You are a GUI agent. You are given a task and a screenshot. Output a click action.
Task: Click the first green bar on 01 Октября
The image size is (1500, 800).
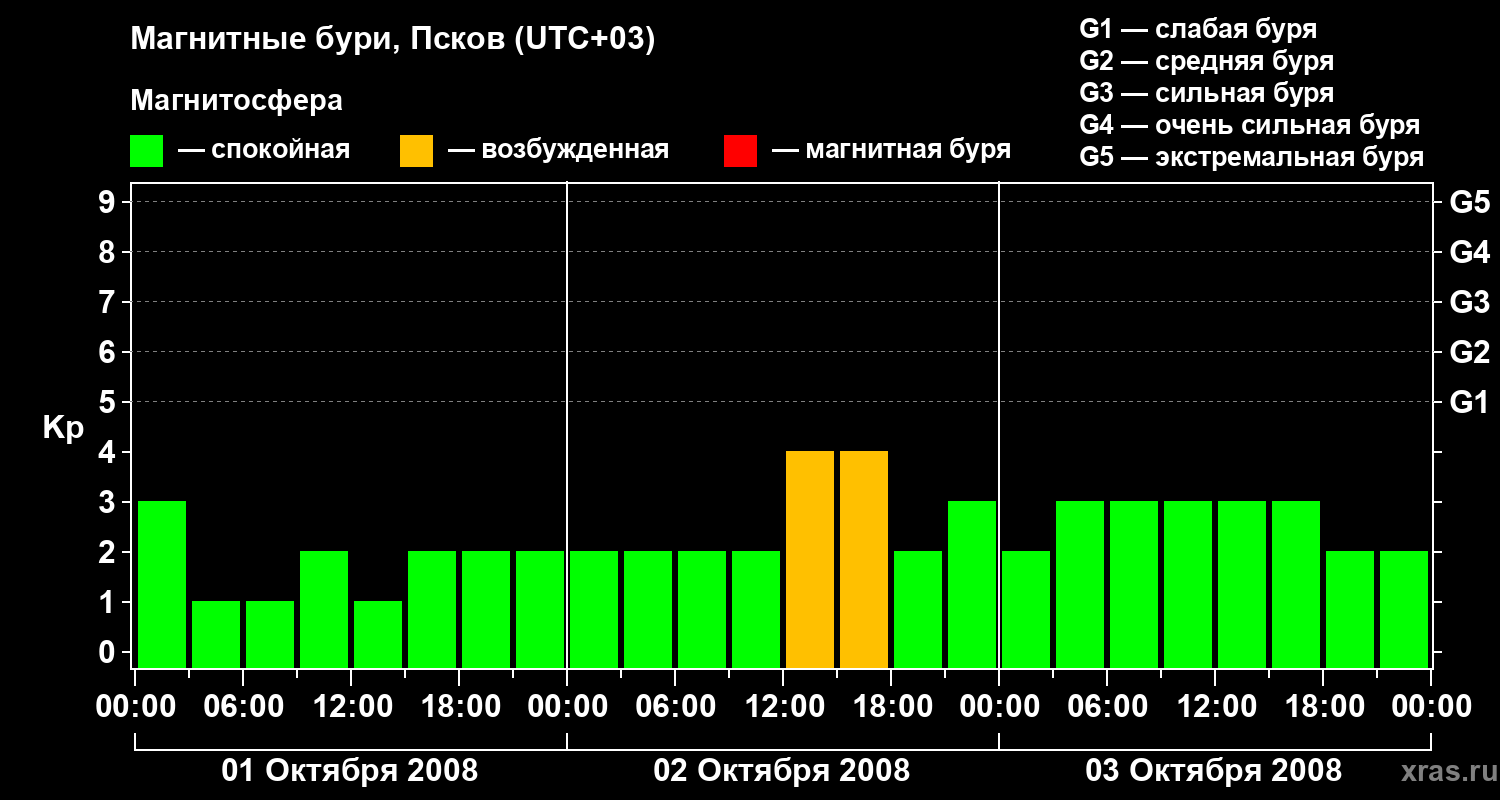tap(162, 584)
